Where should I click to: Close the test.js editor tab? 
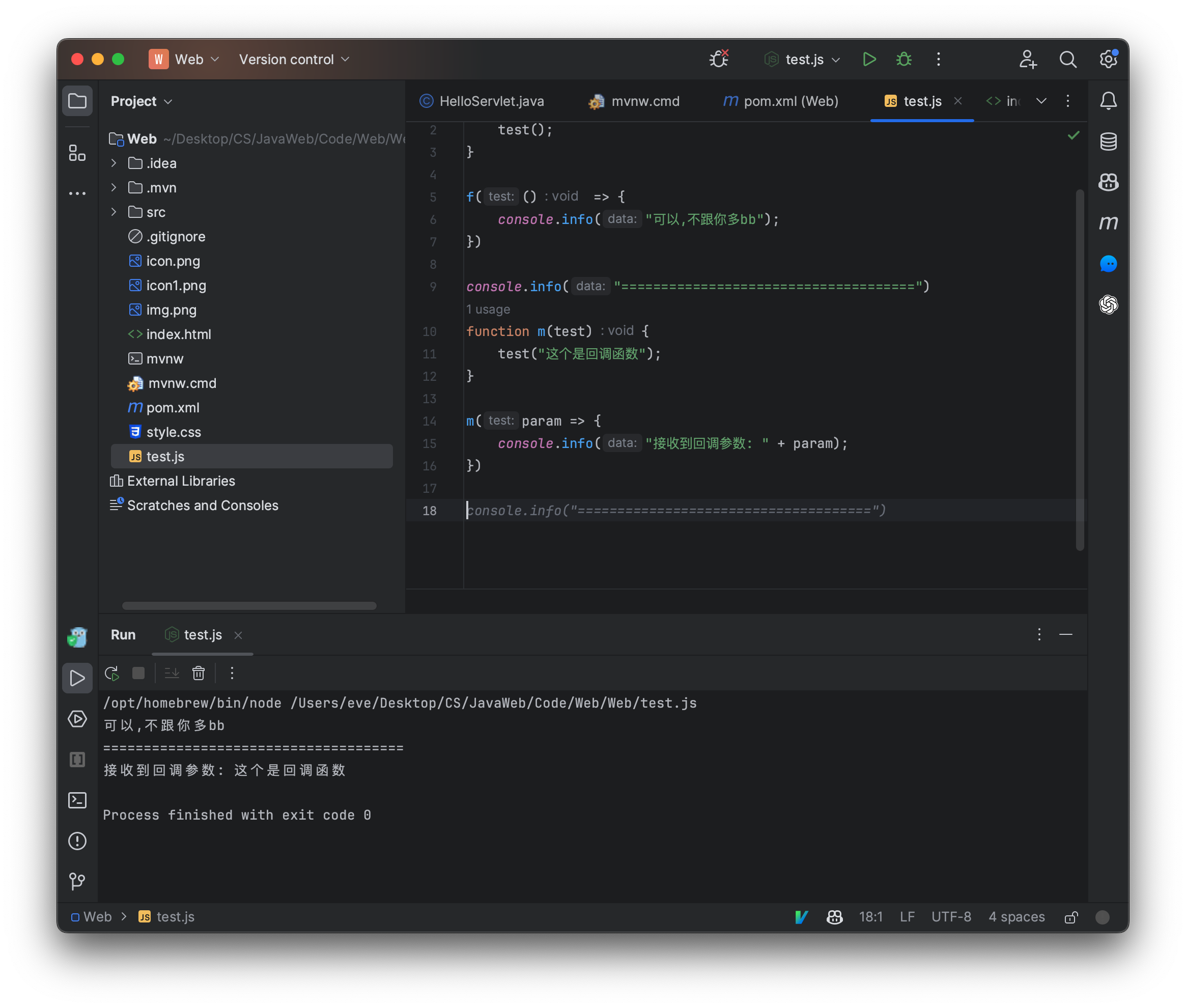click(958, 101)
